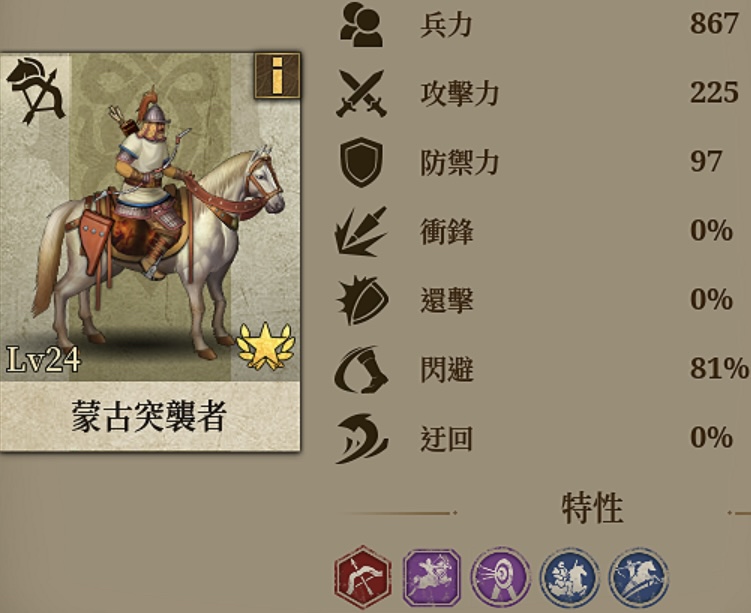751x613 pixels.
Task: Select the first blue cavalry trait icon
Action: tap(569, 578)
